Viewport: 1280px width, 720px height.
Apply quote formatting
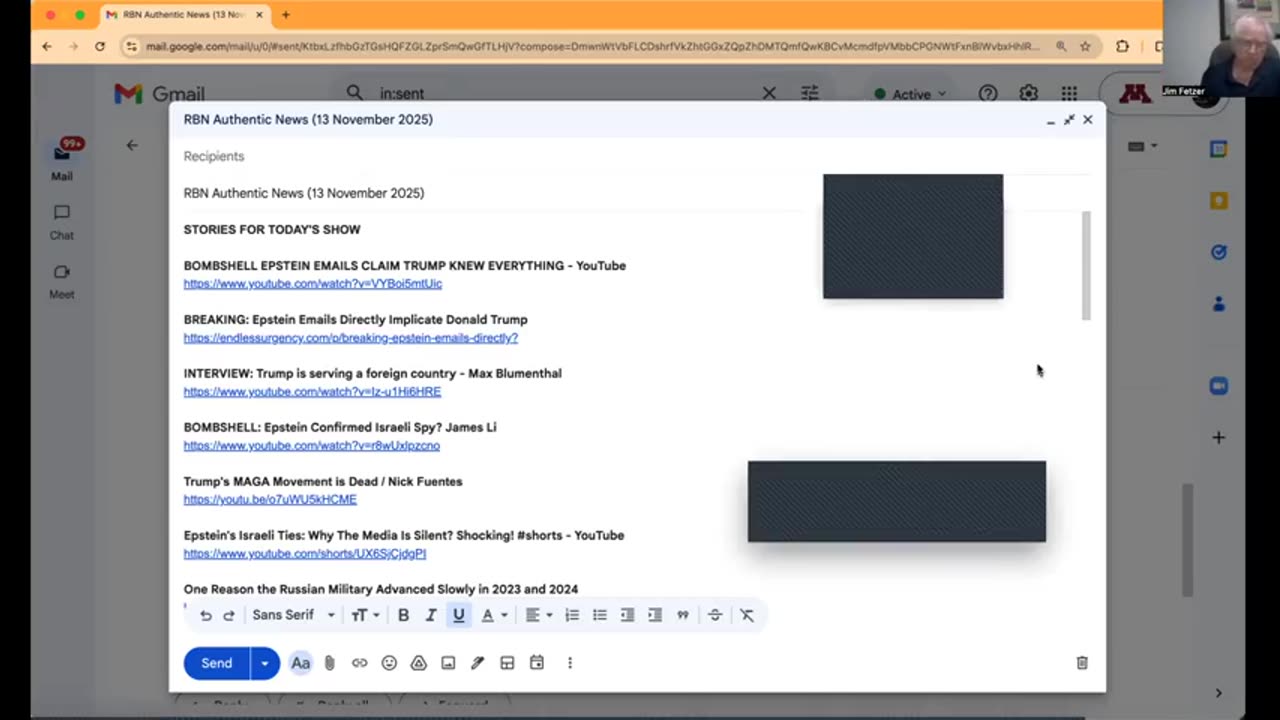pos(683,615)
